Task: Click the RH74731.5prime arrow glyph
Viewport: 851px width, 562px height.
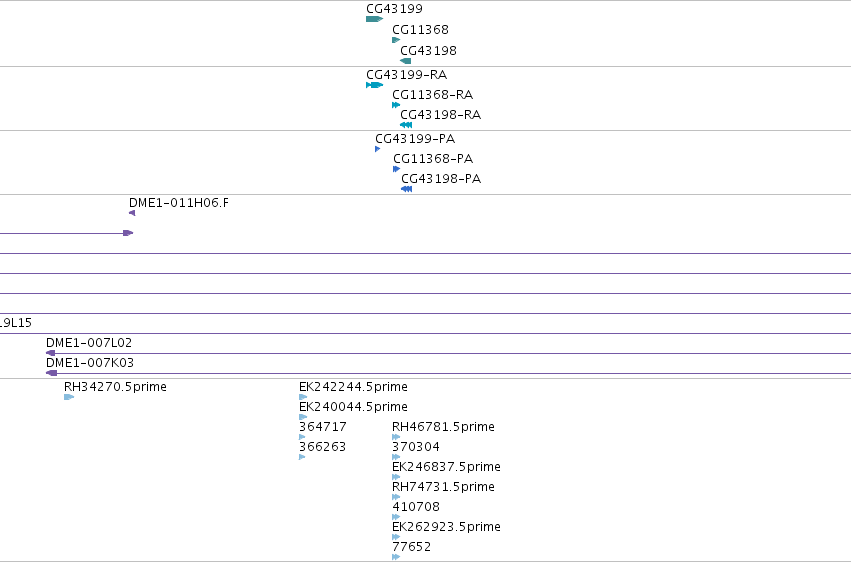Action: coord(396,497)
